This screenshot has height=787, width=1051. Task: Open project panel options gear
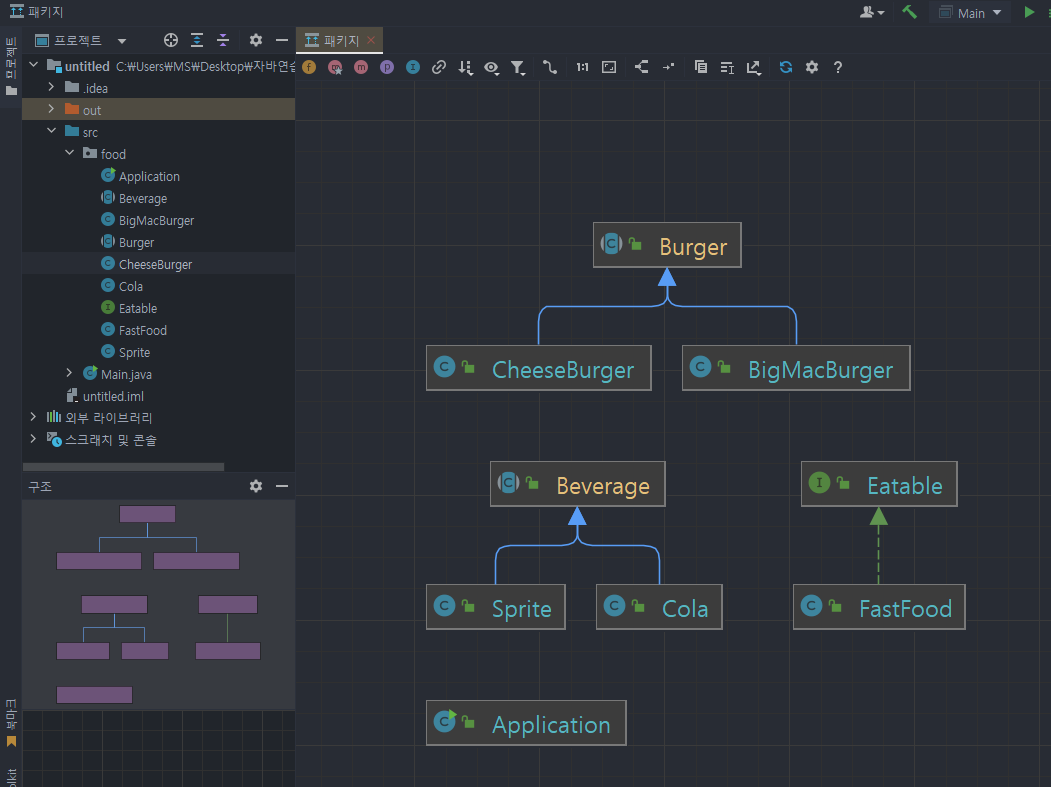[x=256, y=40]
